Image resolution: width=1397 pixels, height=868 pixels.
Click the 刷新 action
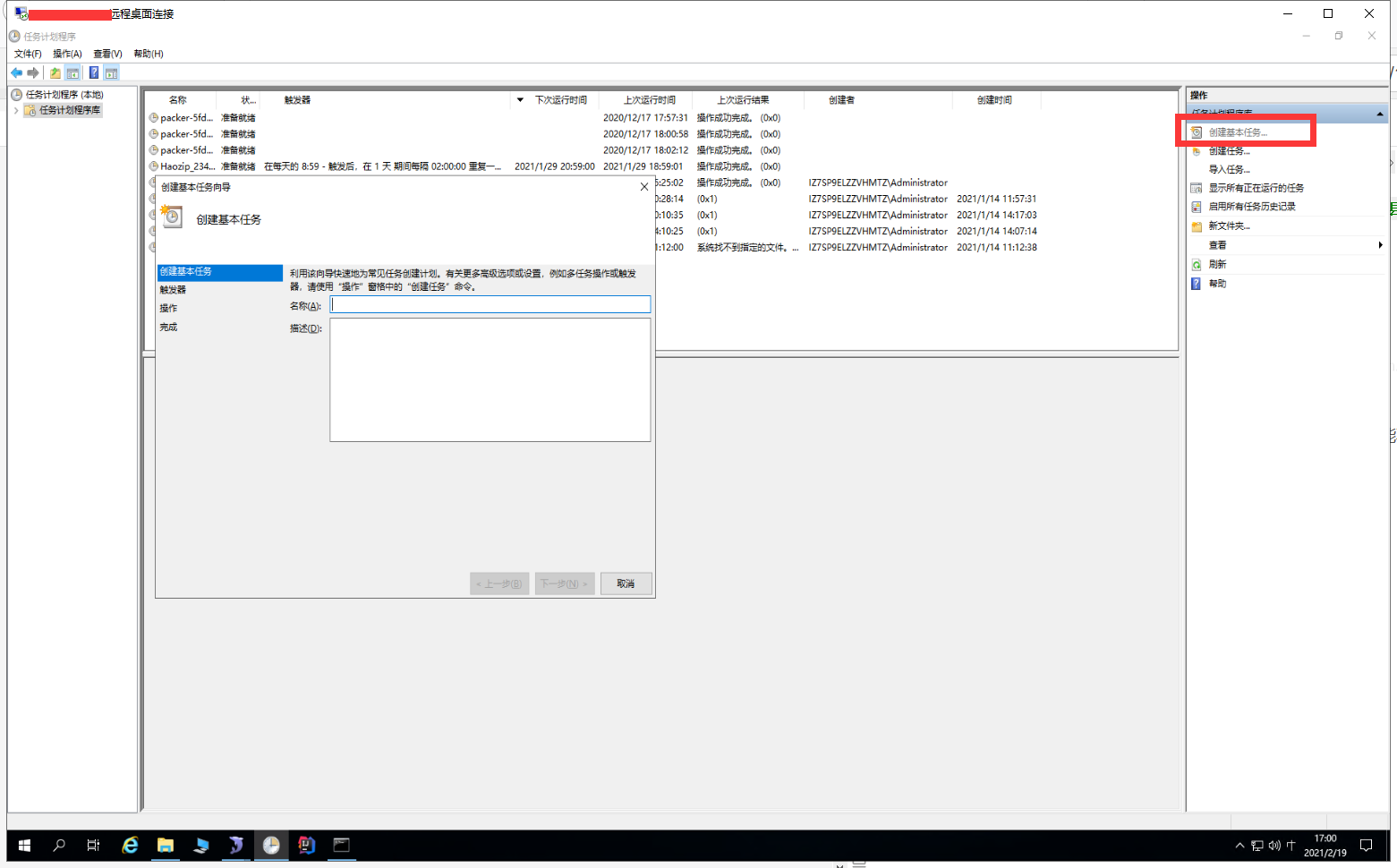click(1217, 265)
